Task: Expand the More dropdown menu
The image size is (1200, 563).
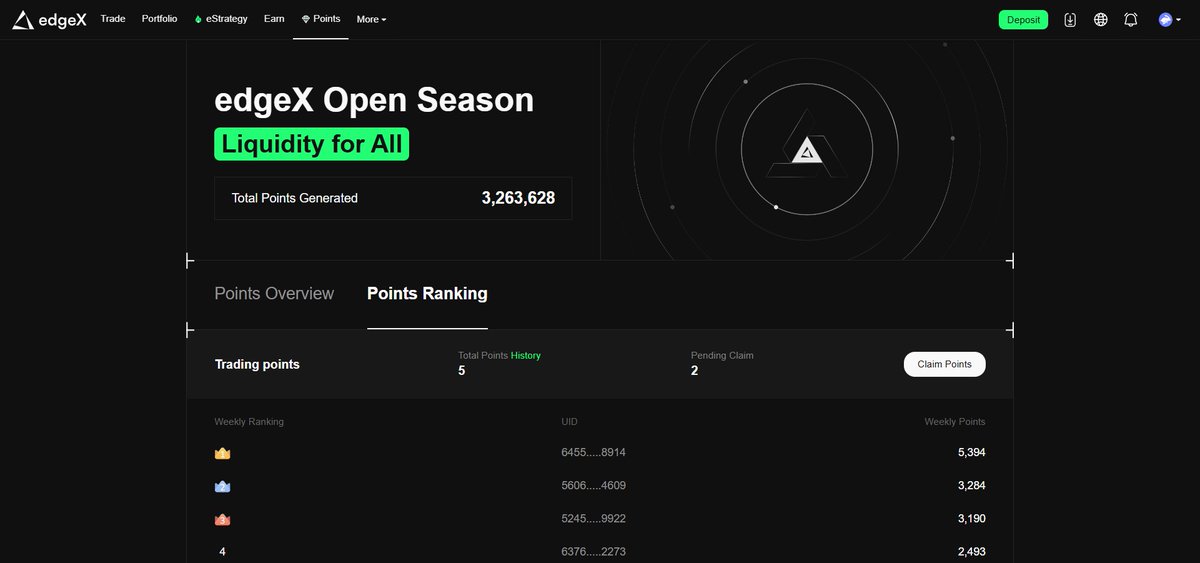Action: [x=371, y=19]
